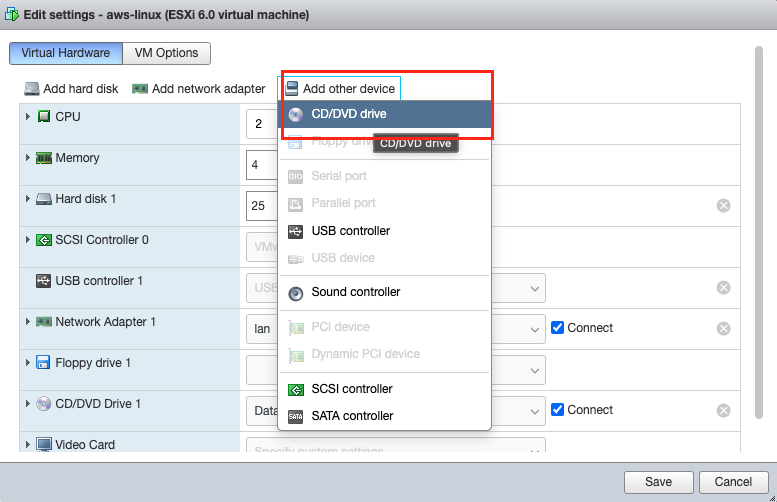Click the SATA controller icon in menu

click(x=295, y=416)
